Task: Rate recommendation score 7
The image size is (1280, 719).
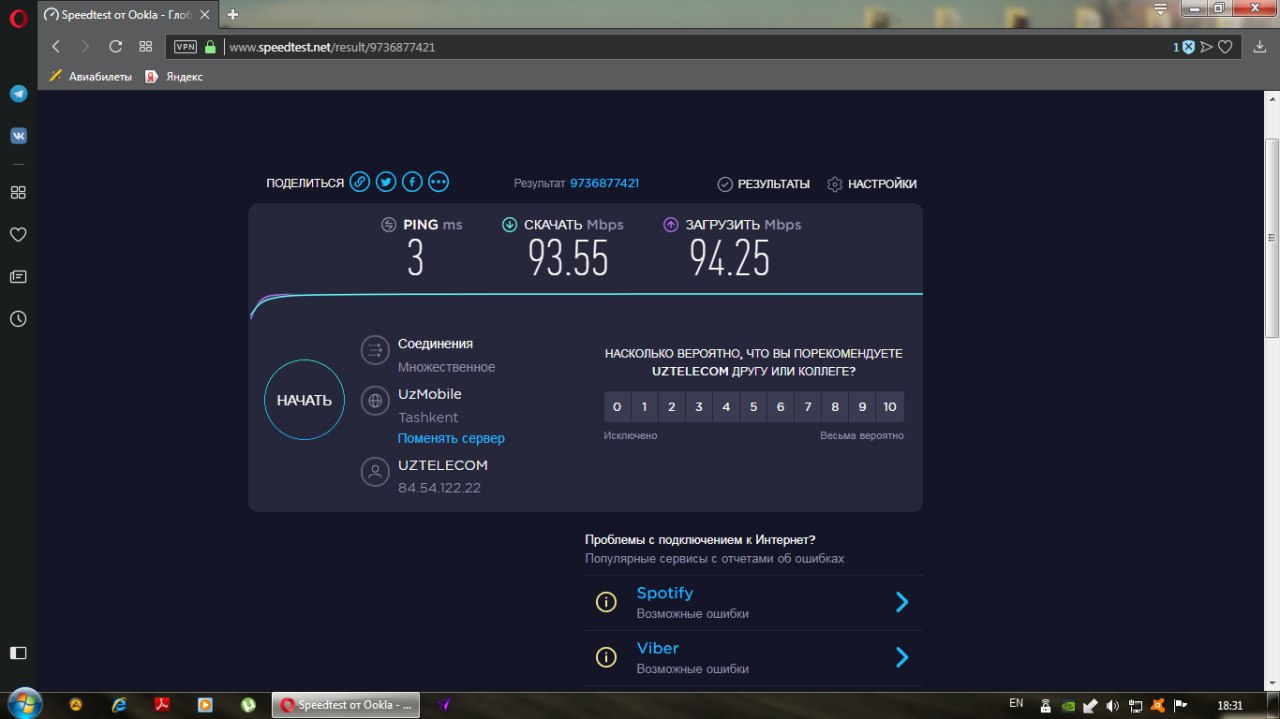Action: click(808, 407)
